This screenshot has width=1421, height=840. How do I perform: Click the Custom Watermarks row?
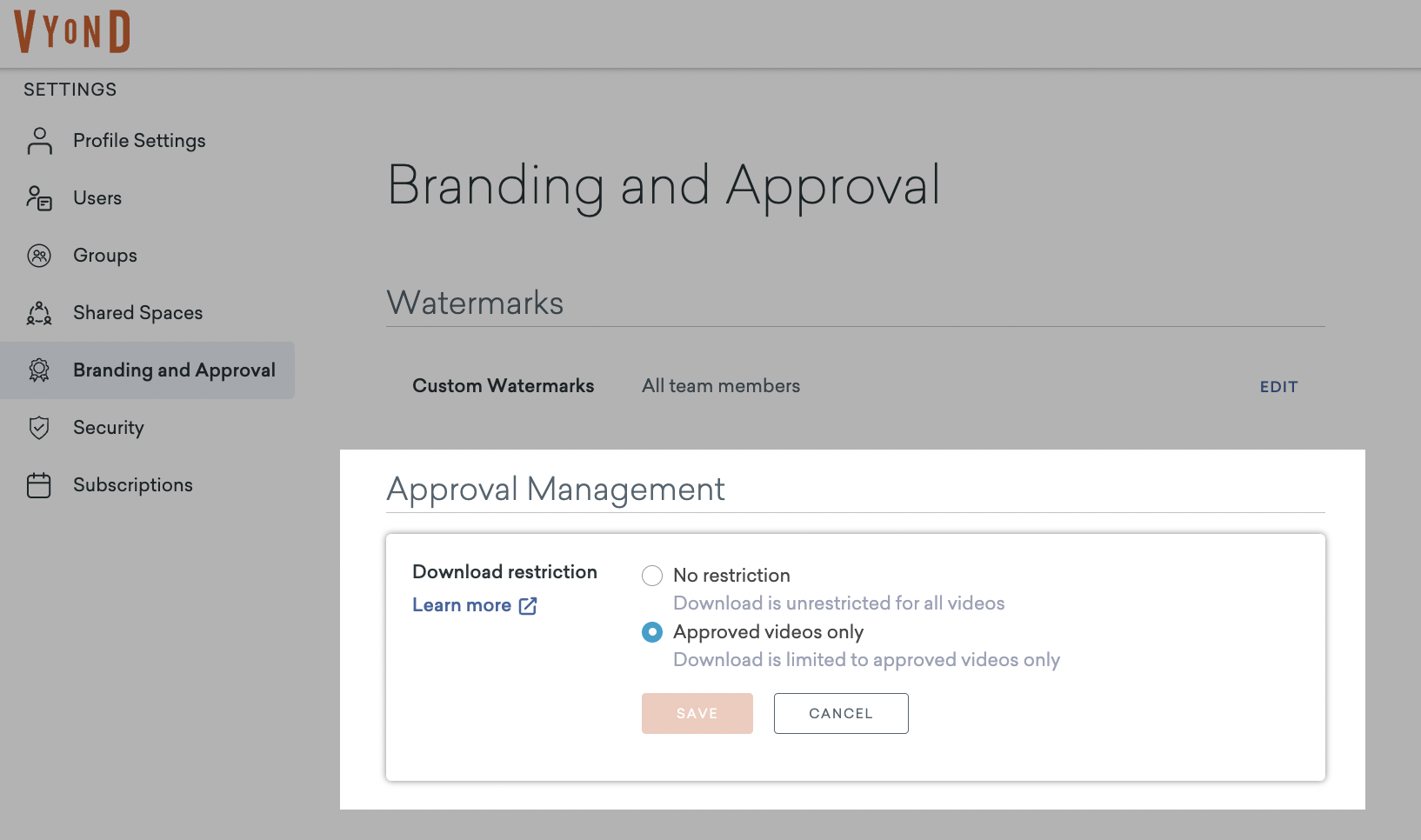(x=503, y=385)
